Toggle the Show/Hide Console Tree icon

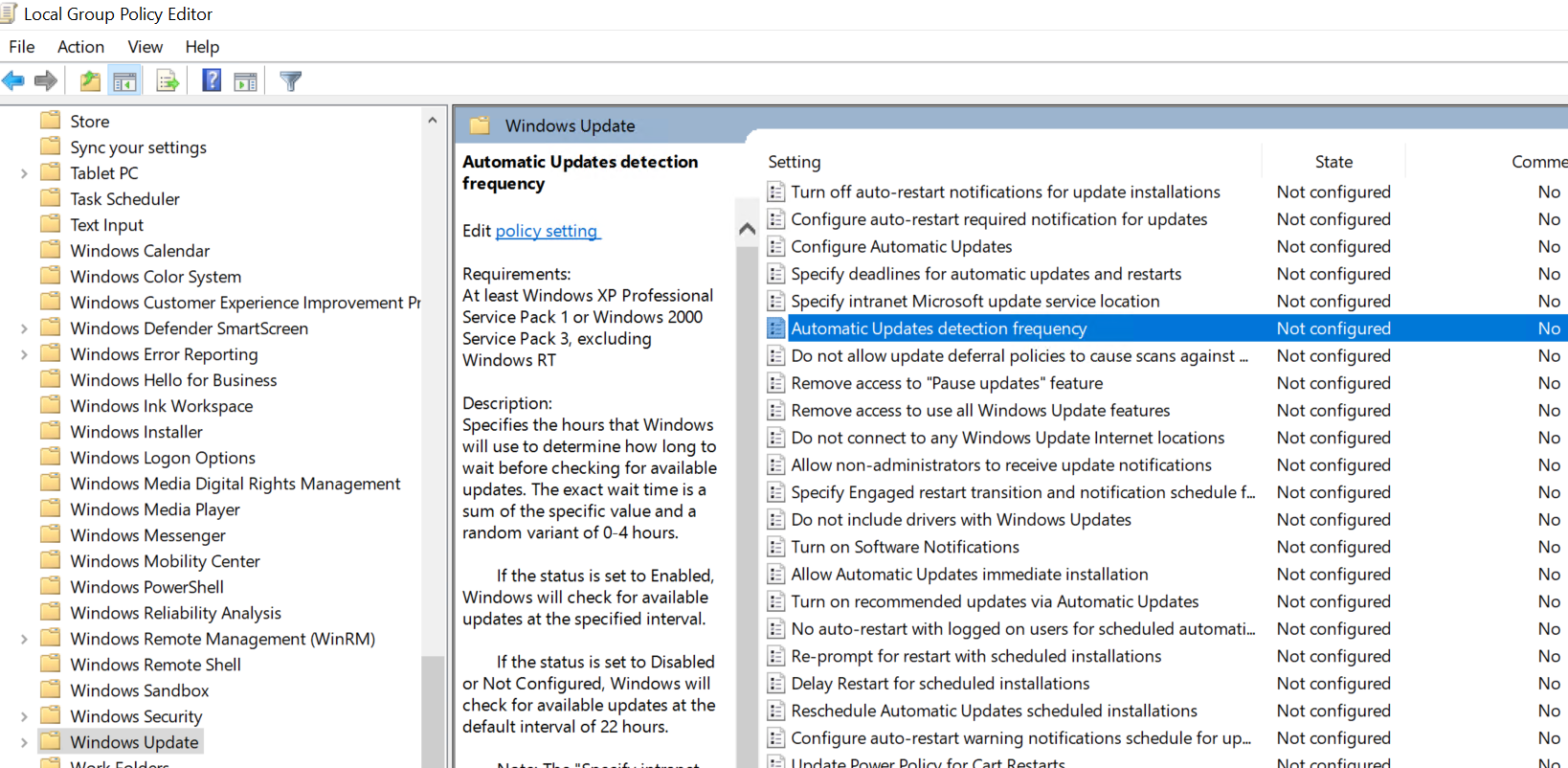[124, 81]
